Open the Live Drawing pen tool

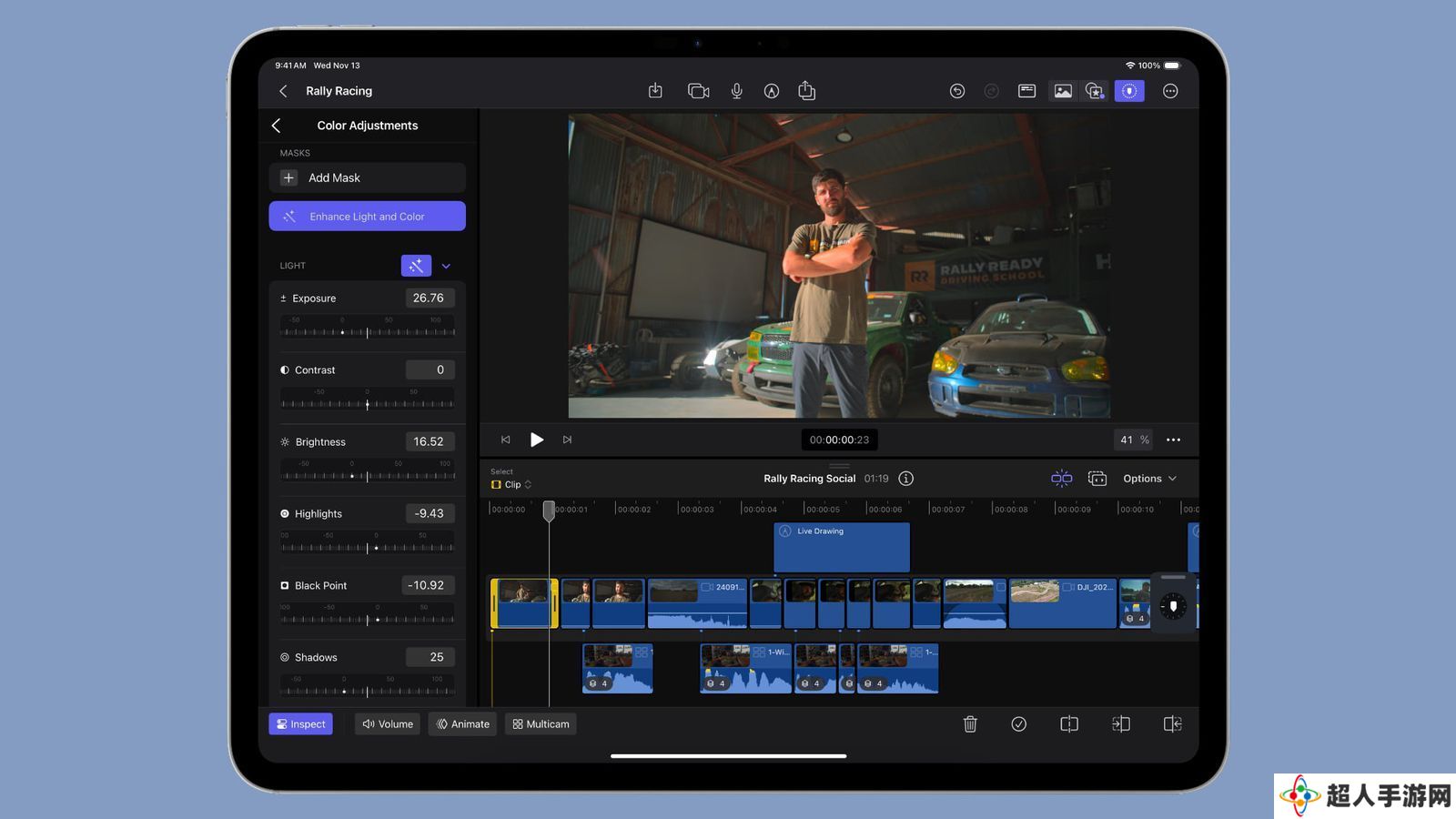772,91
